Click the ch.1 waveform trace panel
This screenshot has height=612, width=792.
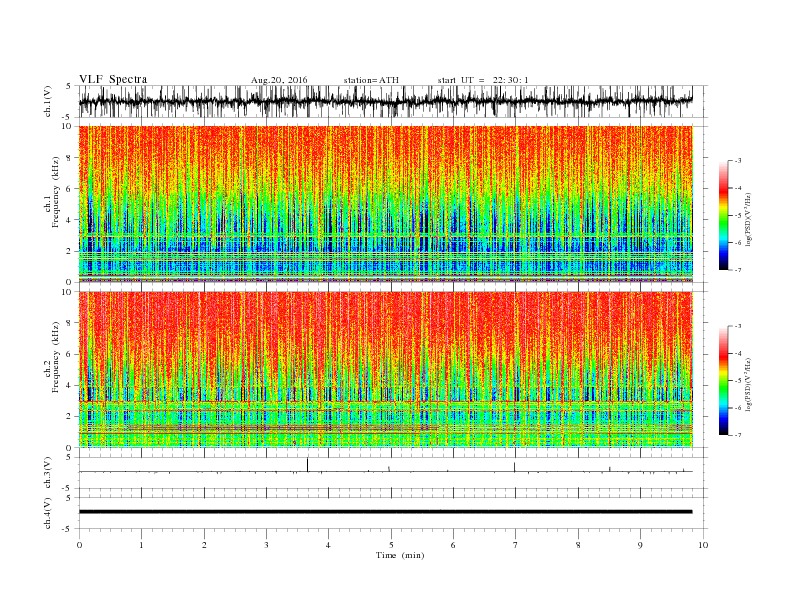393,101
